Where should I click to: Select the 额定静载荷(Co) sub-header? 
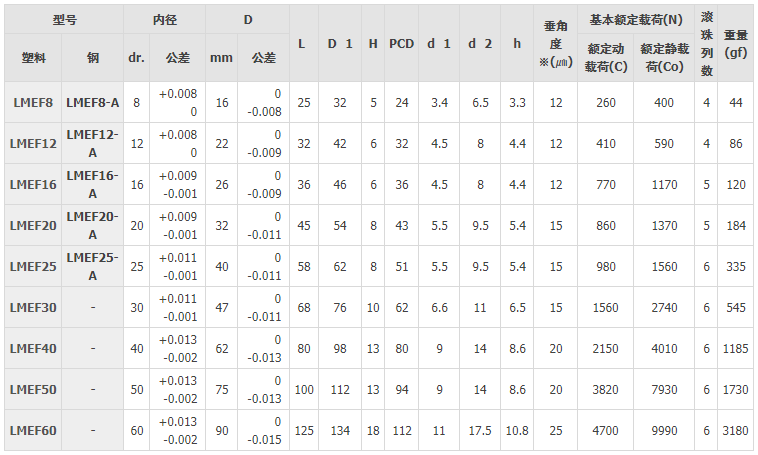coord(662,58)
